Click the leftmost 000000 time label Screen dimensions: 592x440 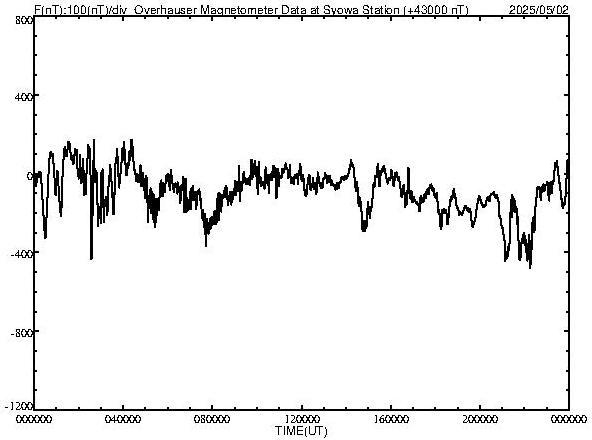pos(34,419)
